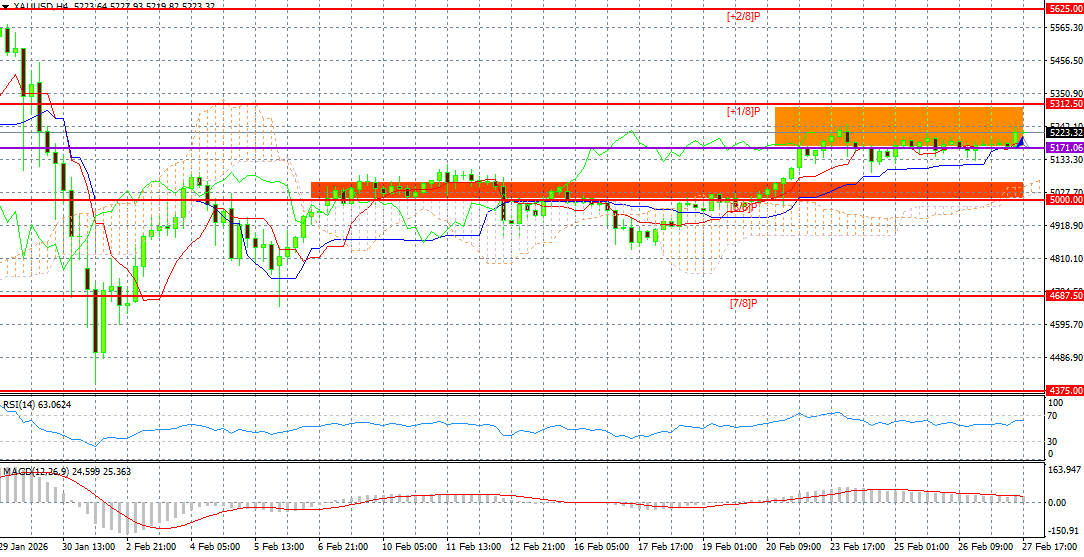Image resolution: width=1084 pixels, height=557 pixels.
Task: Click the 4595.70 value on the price scale
Action: tap(1065, 324)
